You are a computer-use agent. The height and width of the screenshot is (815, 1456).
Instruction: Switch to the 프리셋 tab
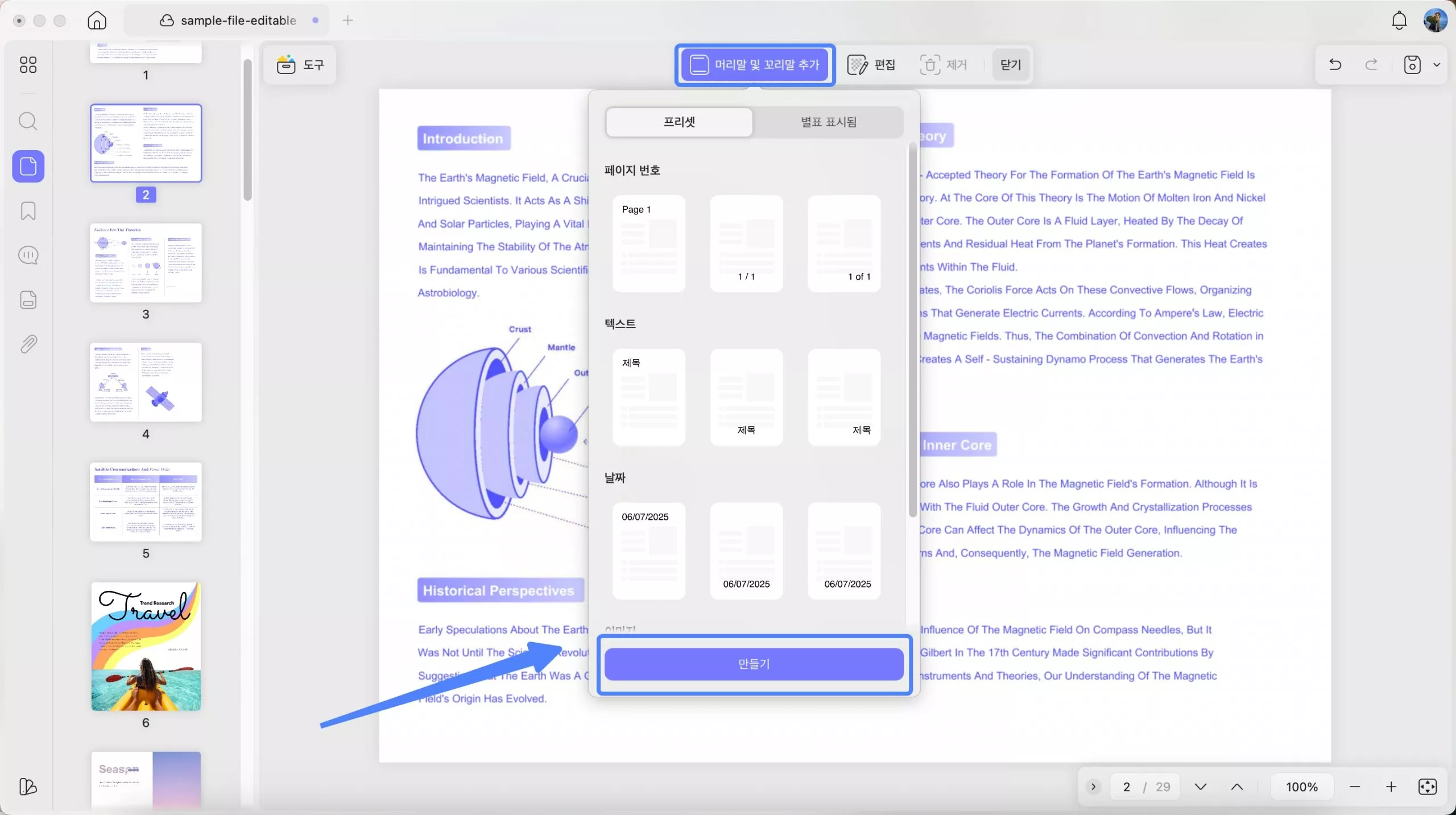click(x=679, y=122)
